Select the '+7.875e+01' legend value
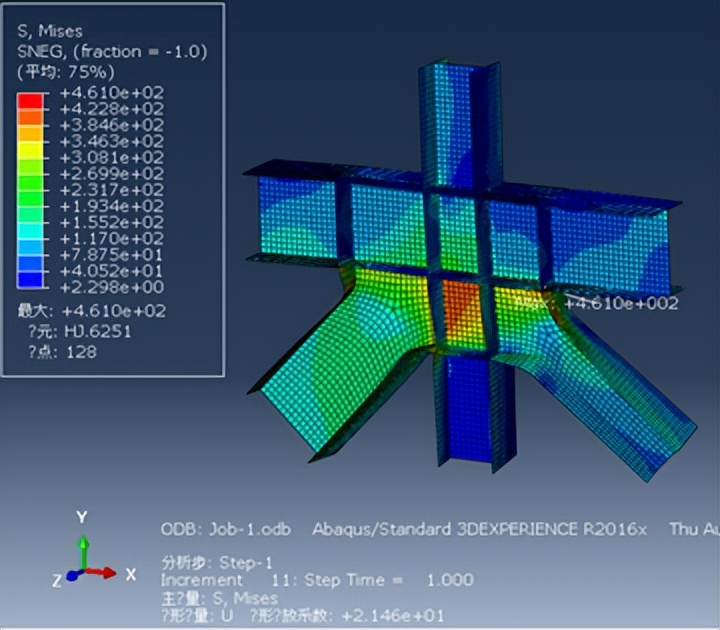This screenshot has height=630, width=720. pyautogui.click(x=112, y=254)
